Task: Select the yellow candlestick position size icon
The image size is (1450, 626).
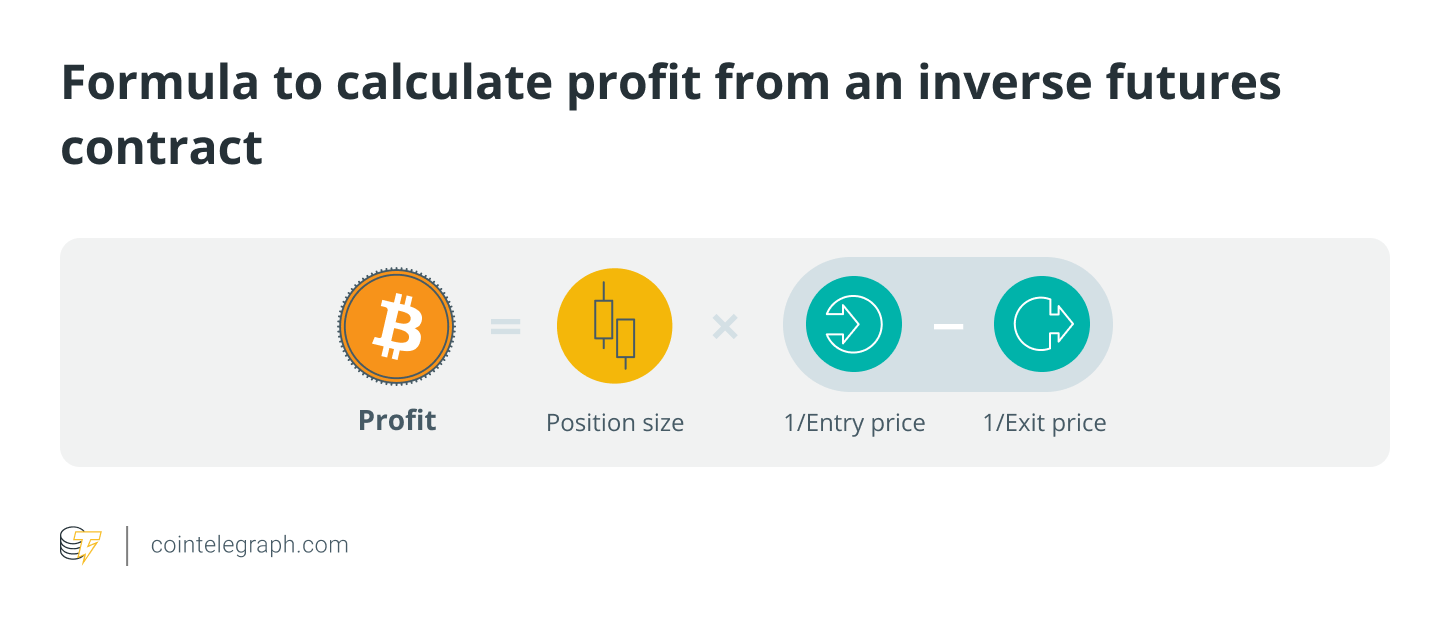Action: 614,325
